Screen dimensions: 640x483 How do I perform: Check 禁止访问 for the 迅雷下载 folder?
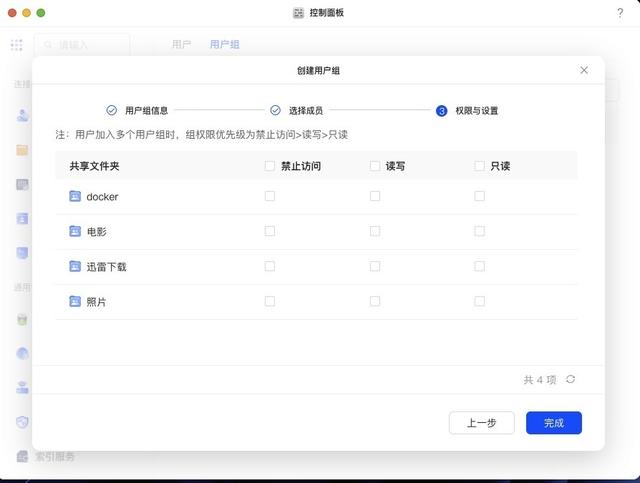tap(269, 266)
